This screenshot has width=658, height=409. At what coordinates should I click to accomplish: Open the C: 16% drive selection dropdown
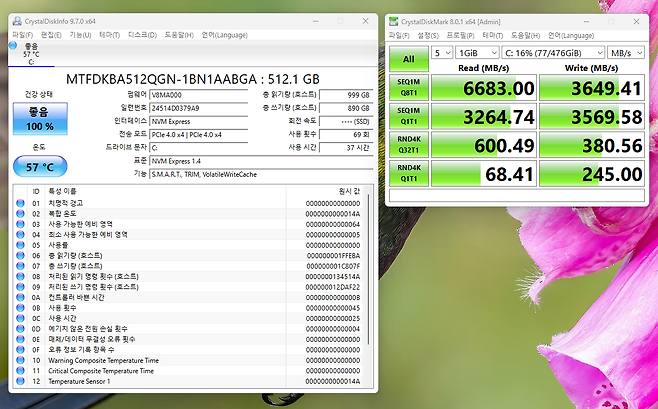pos(555,51)
